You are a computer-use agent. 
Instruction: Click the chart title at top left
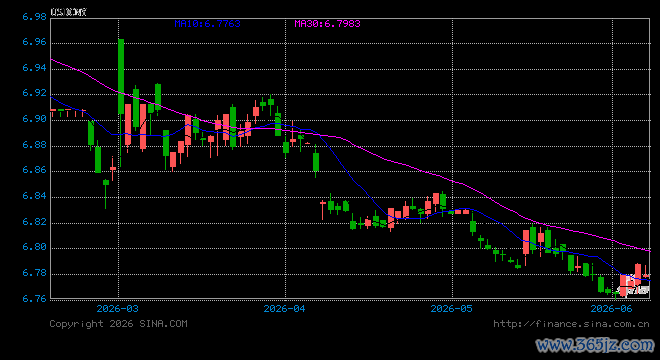(x=68, y=12)
